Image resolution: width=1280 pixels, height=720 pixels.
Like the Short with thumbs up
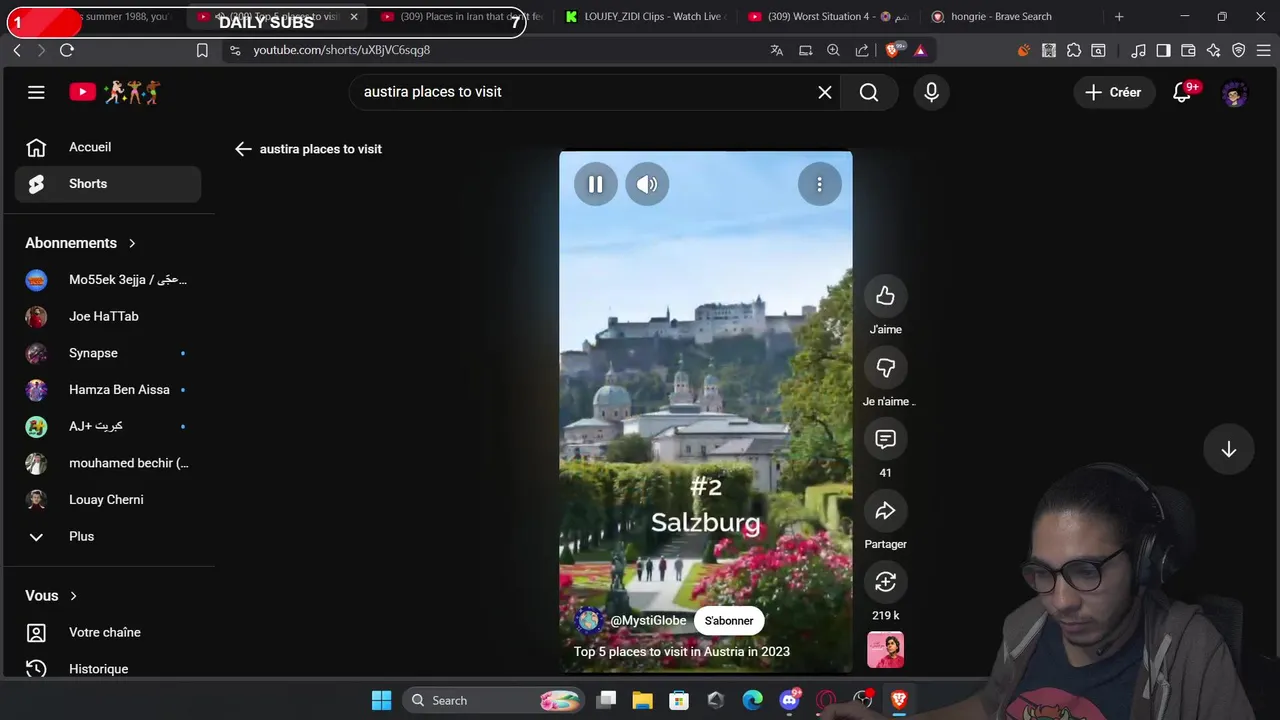(885, 296)
